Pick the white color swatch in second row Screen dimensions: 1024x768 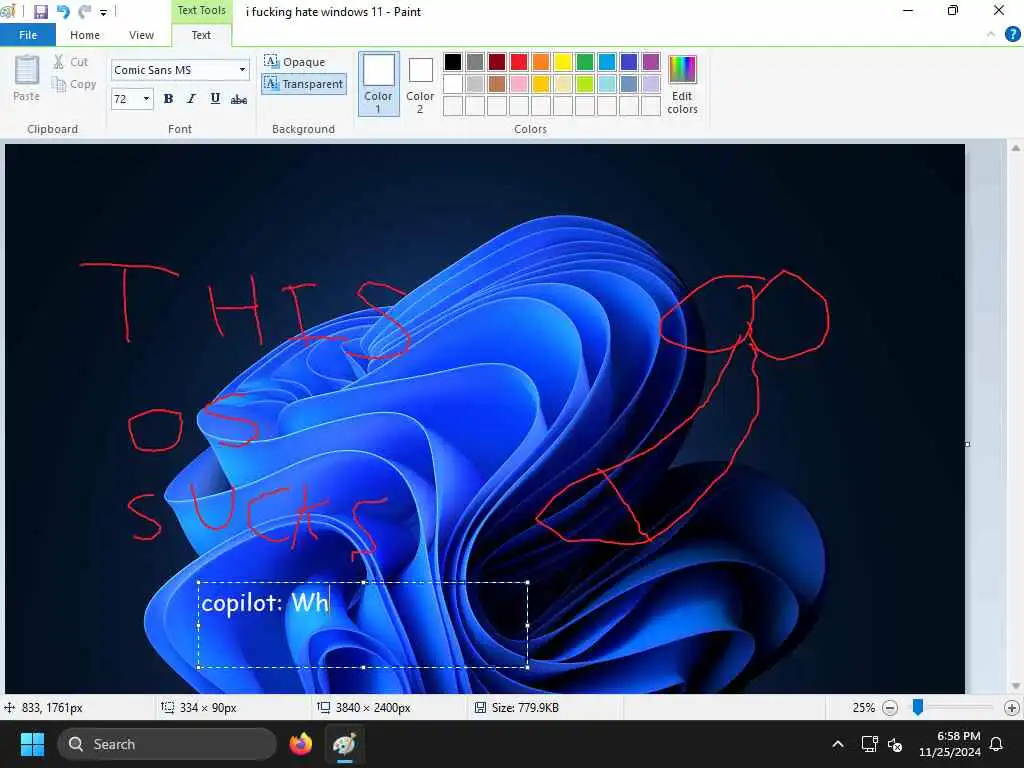coord(453,84)
